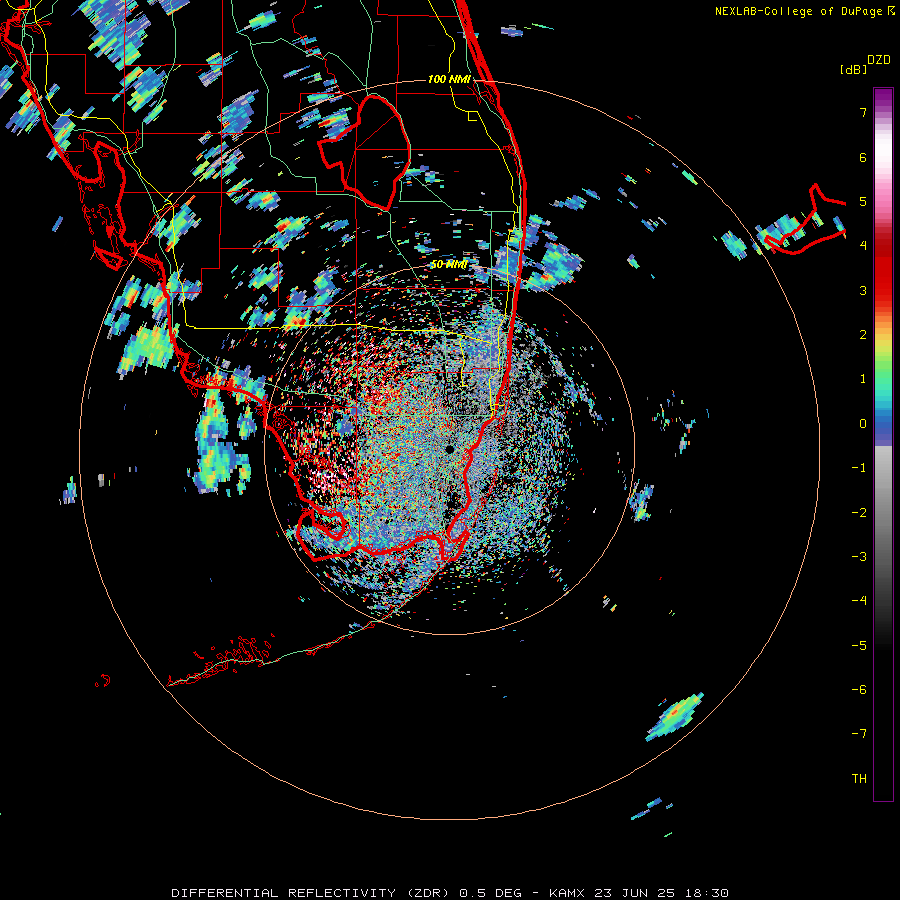Viewport: 900px width, 900px height.
Task: Click the -3 value on the color scale
Action: [x=859, y=557]
